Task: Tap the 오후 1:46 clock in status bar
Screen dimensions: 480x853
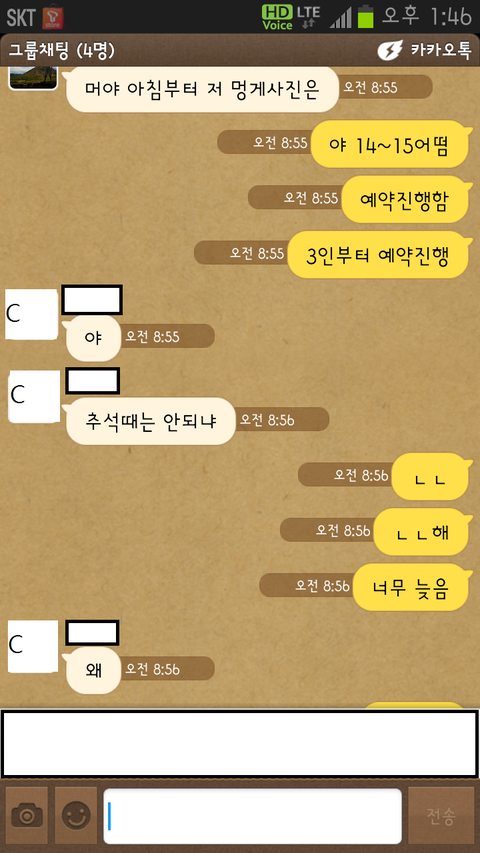Action: [426, 17]
